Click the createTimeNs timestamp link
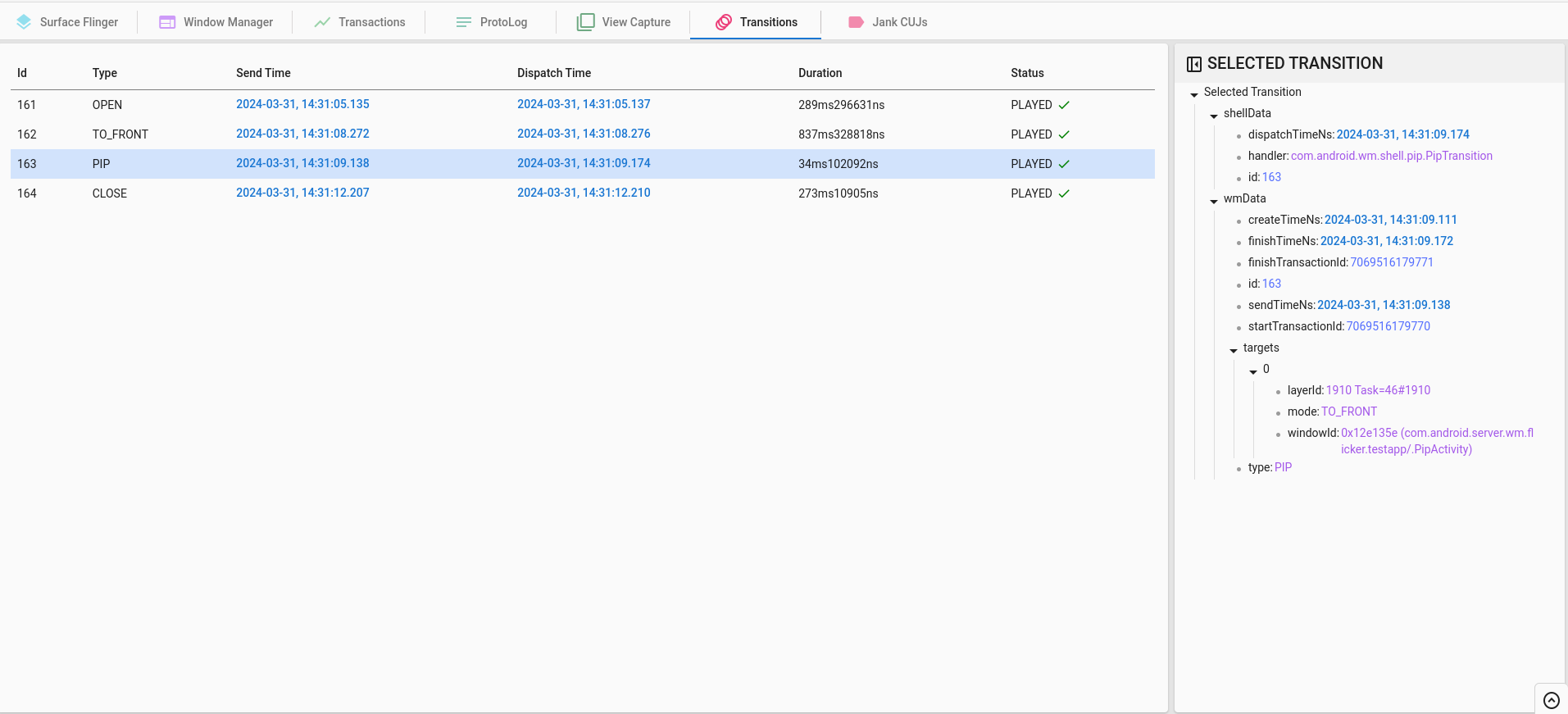Screen dimensions: 1568x714 1390,220
